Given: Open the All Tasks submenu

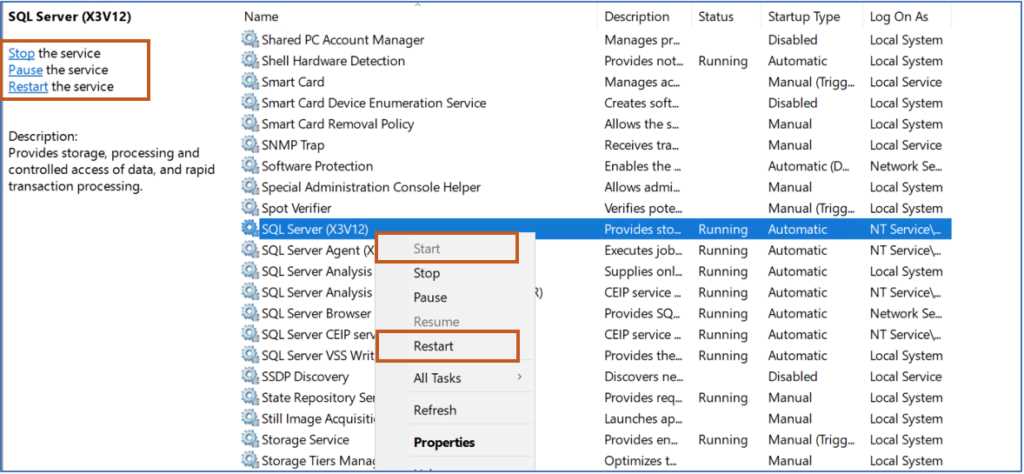Looking at the screenshot, I should pos(437,378).
